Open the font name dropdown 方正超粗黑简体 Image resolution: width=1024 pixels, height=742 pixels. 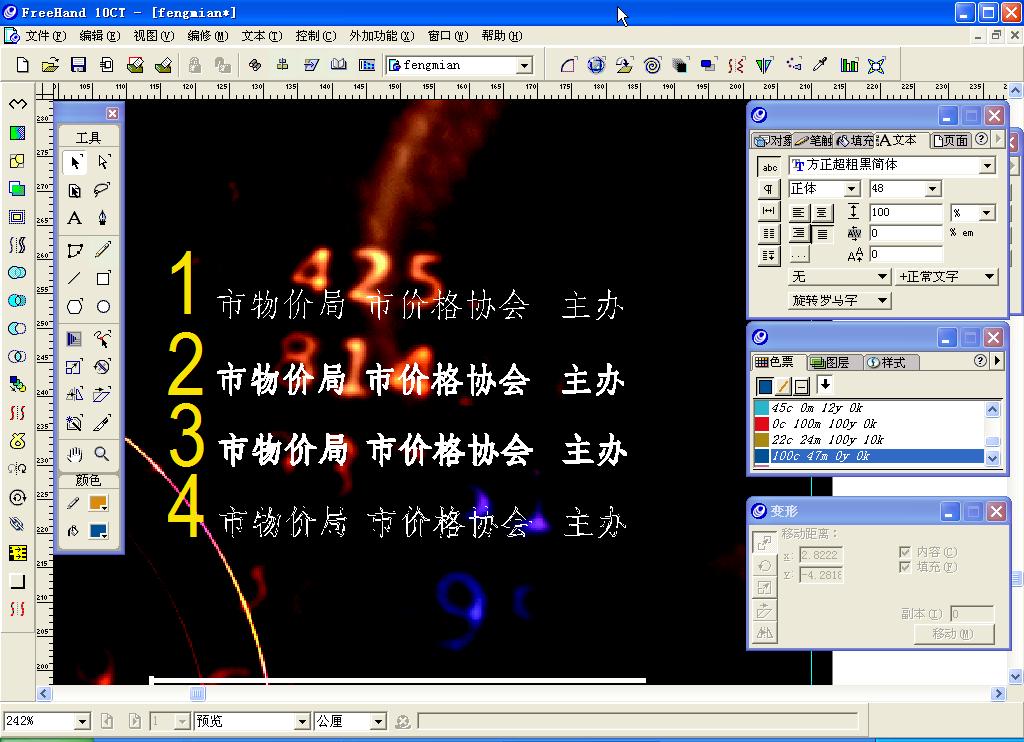(987, 166)
